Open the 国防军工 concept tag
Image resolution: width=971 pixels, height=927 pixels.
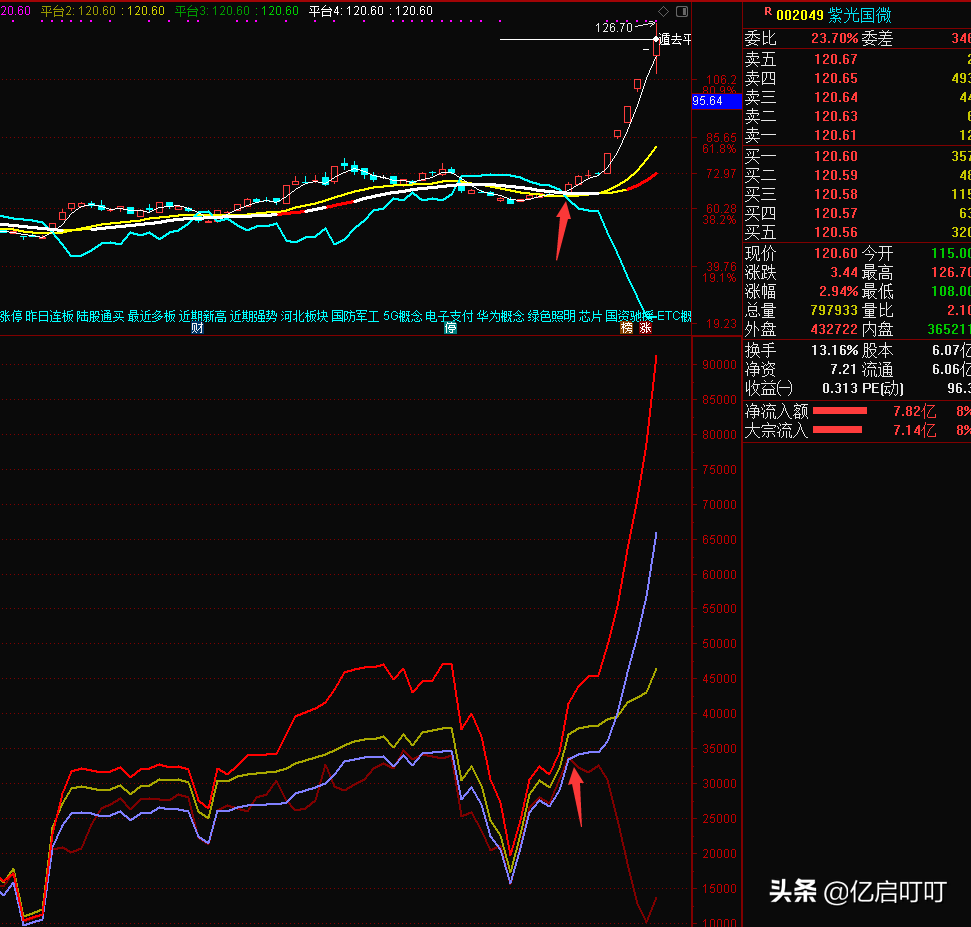pyautogui.click(x=355, y=316)
